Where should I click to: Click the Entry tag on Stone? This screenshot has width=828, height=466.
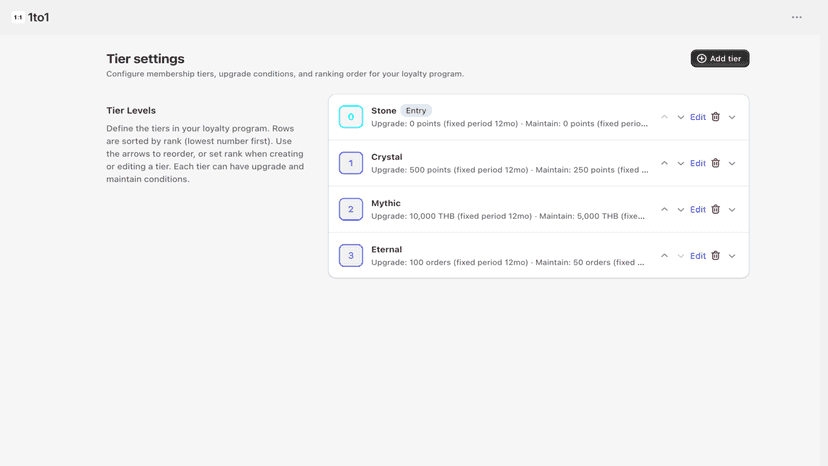tap(416, 110)
